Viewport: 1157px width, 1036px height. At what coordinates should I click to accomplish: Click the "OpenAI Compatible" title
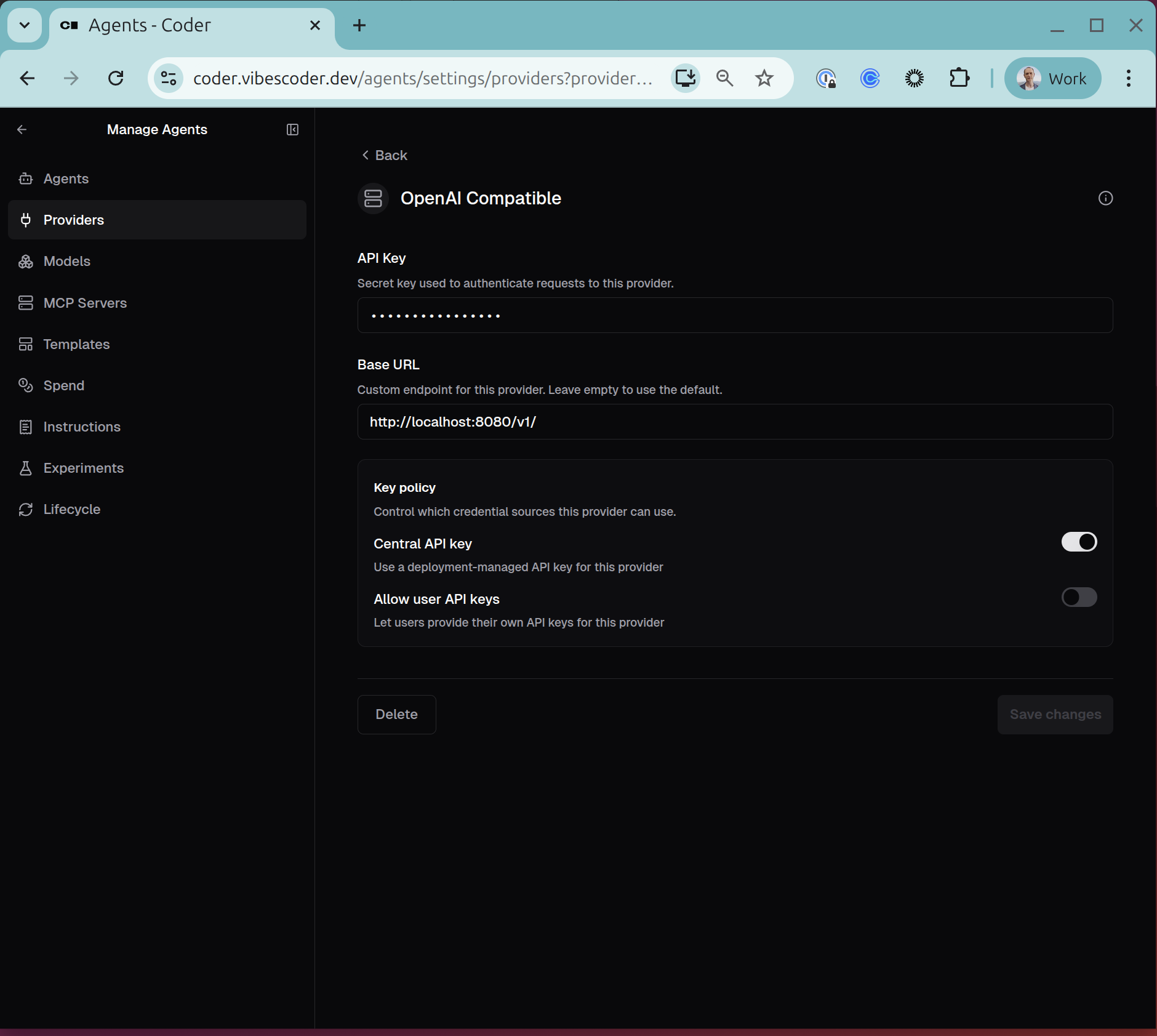[x=481, y=198]
